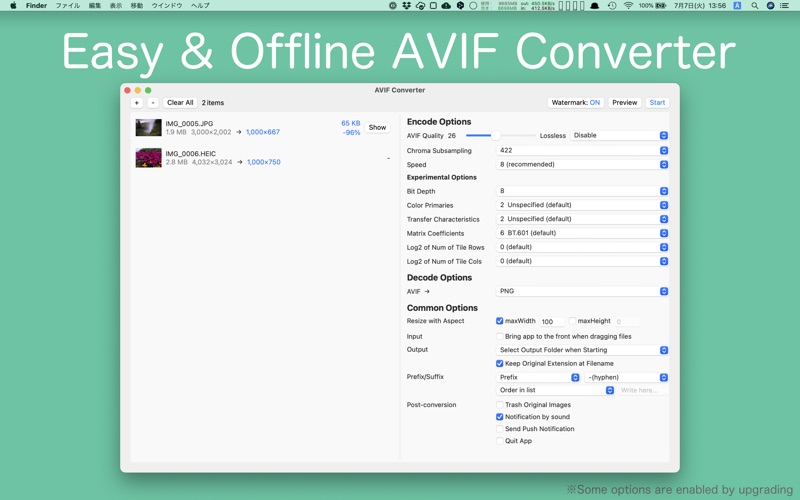The width and height of the screenshot is (800, 500).
Task: Open the Order in list dropdown
Action: pos(555,390)
